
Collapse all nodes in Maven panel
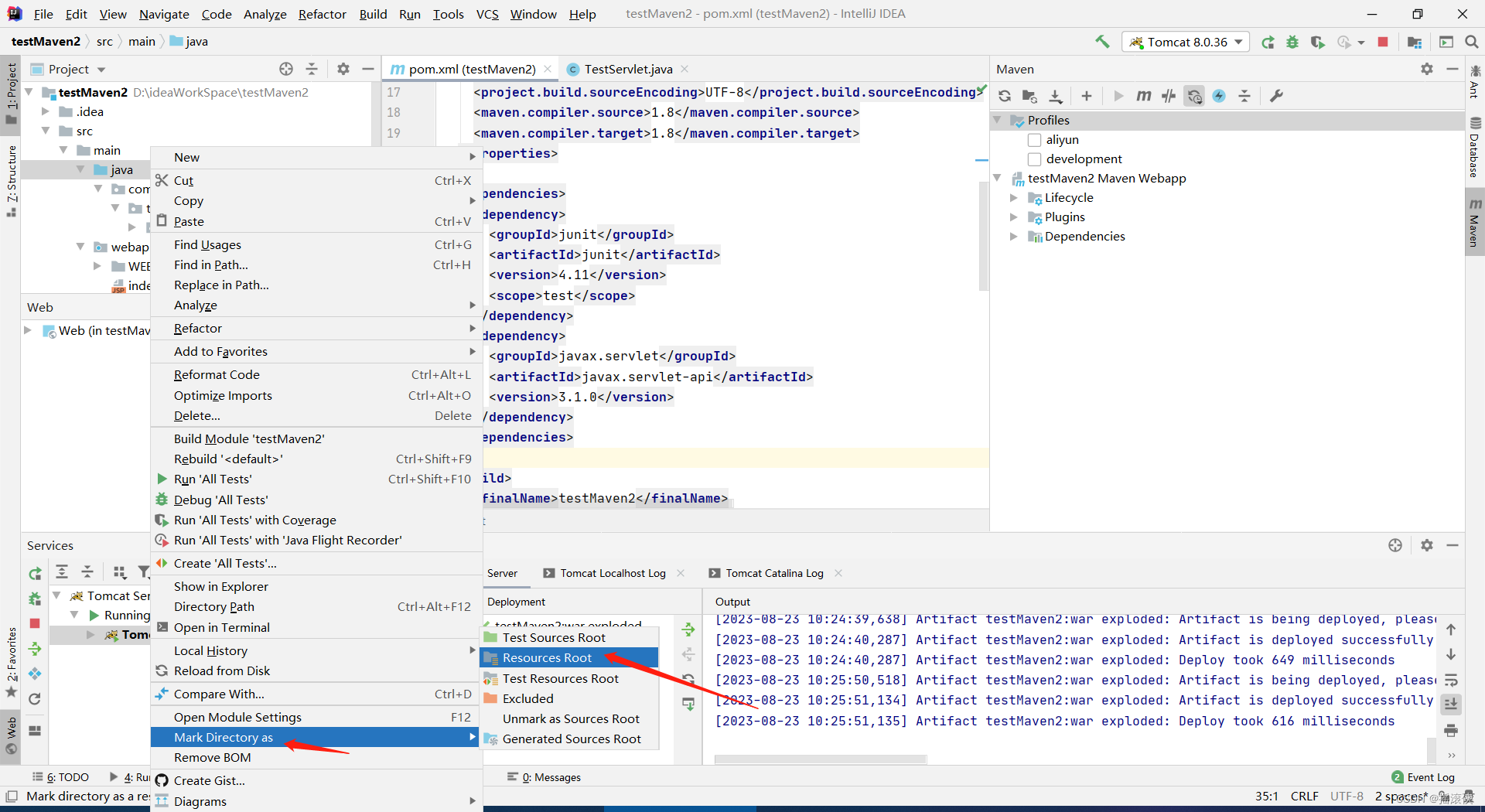tap(1244, 96)
